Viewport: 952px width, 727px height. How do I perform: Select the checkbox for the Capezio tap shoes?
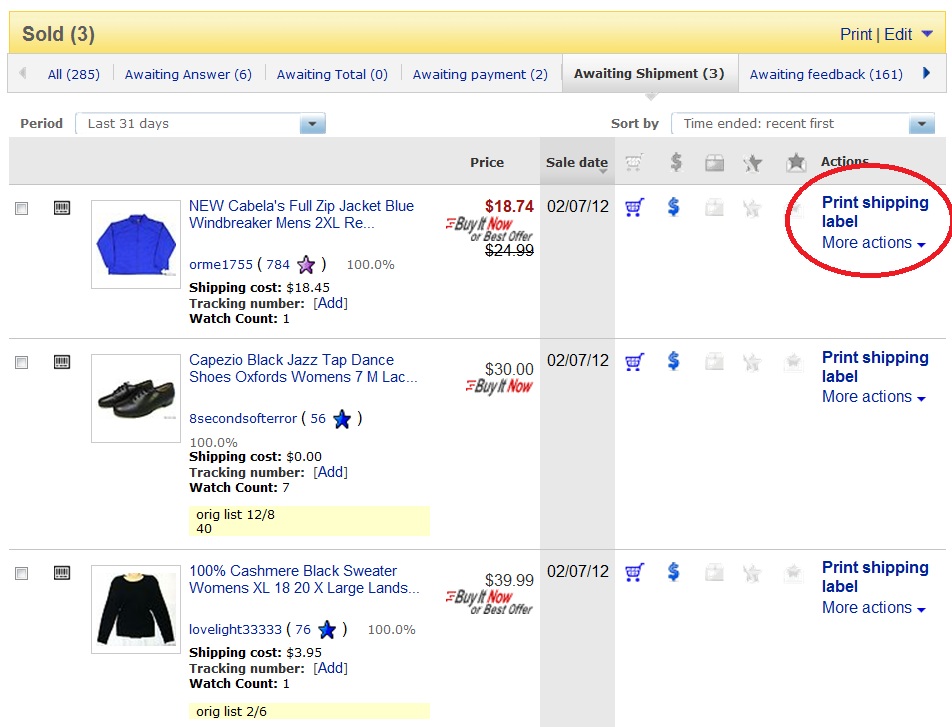click(x=21, y=362)
